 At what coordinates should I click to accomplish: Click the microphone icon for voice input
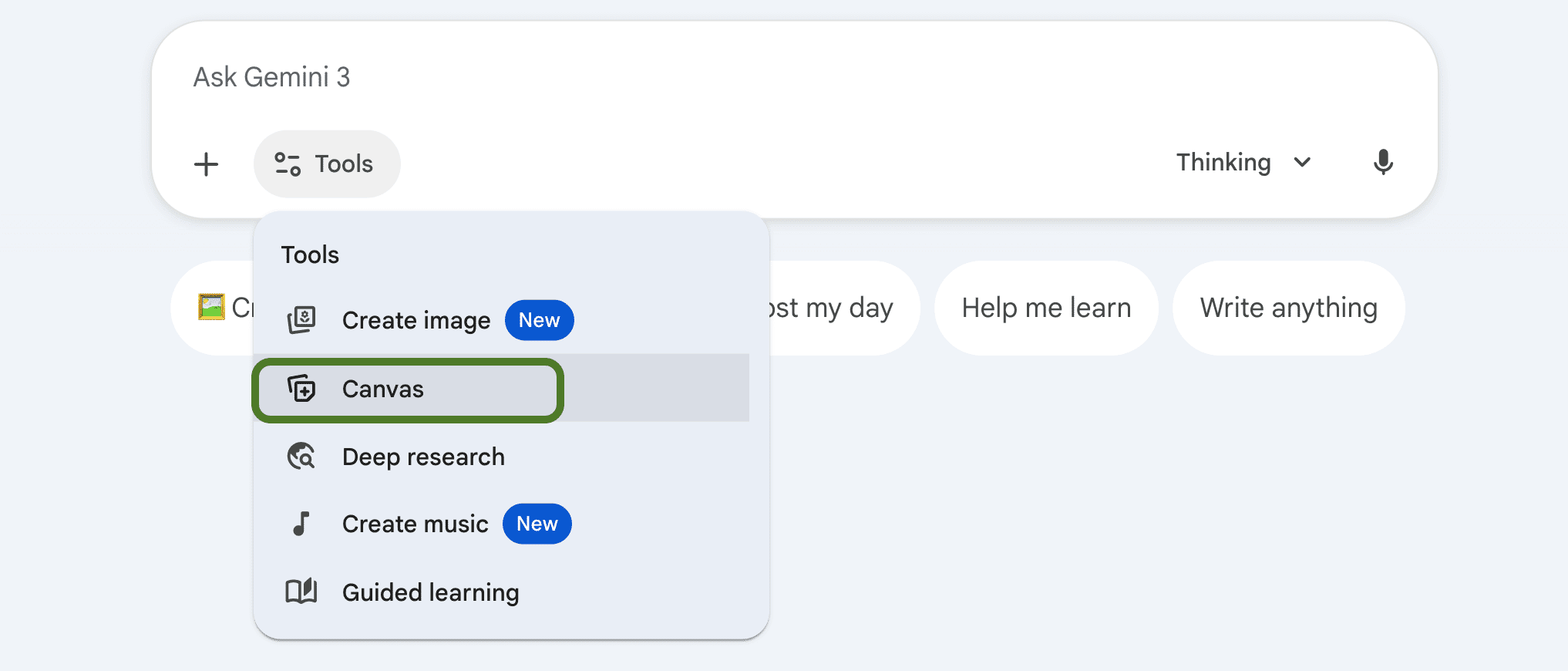click(1383, 163)
